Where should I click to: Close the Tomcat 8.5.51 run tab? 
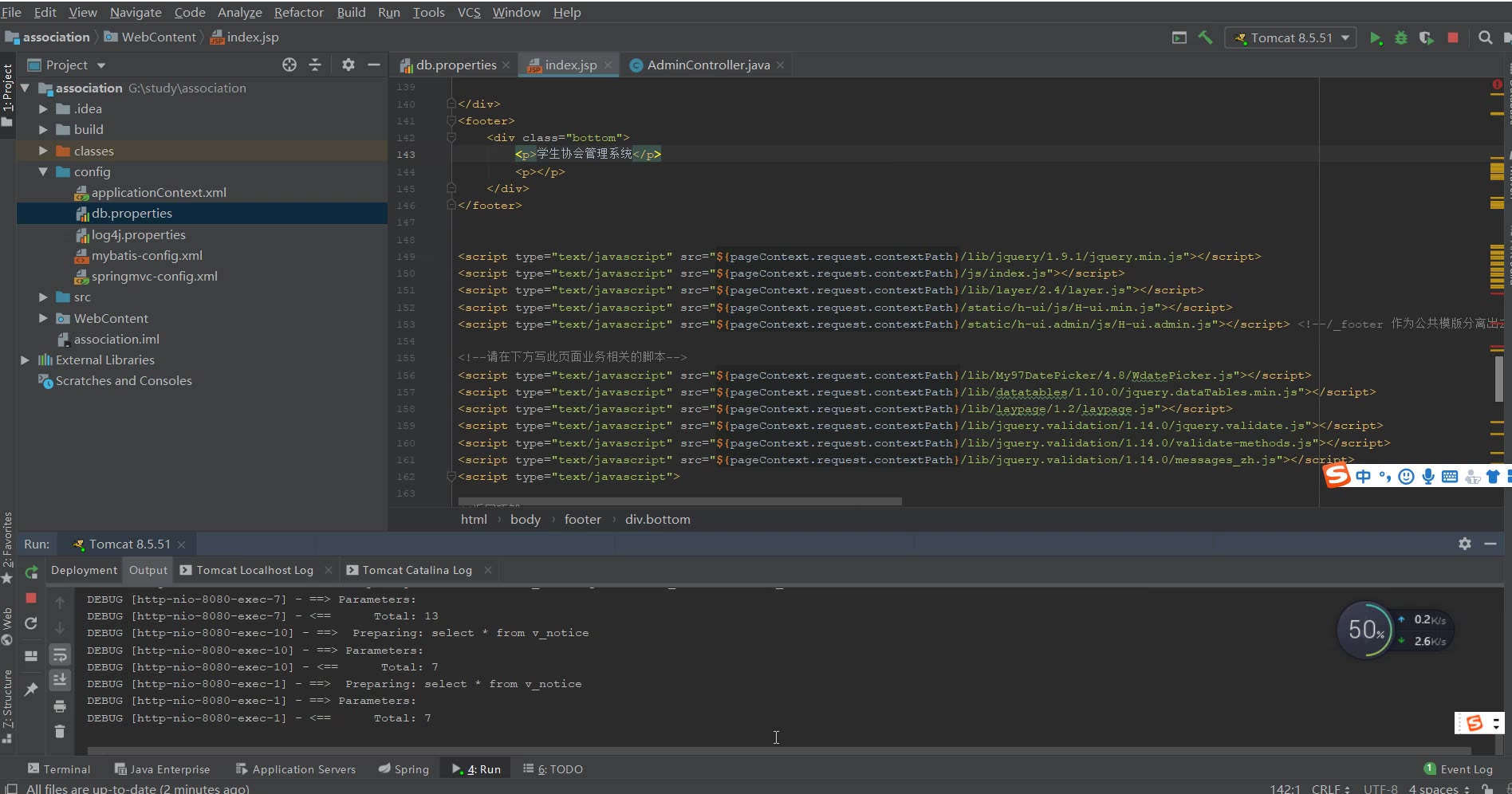click(182, 544)
